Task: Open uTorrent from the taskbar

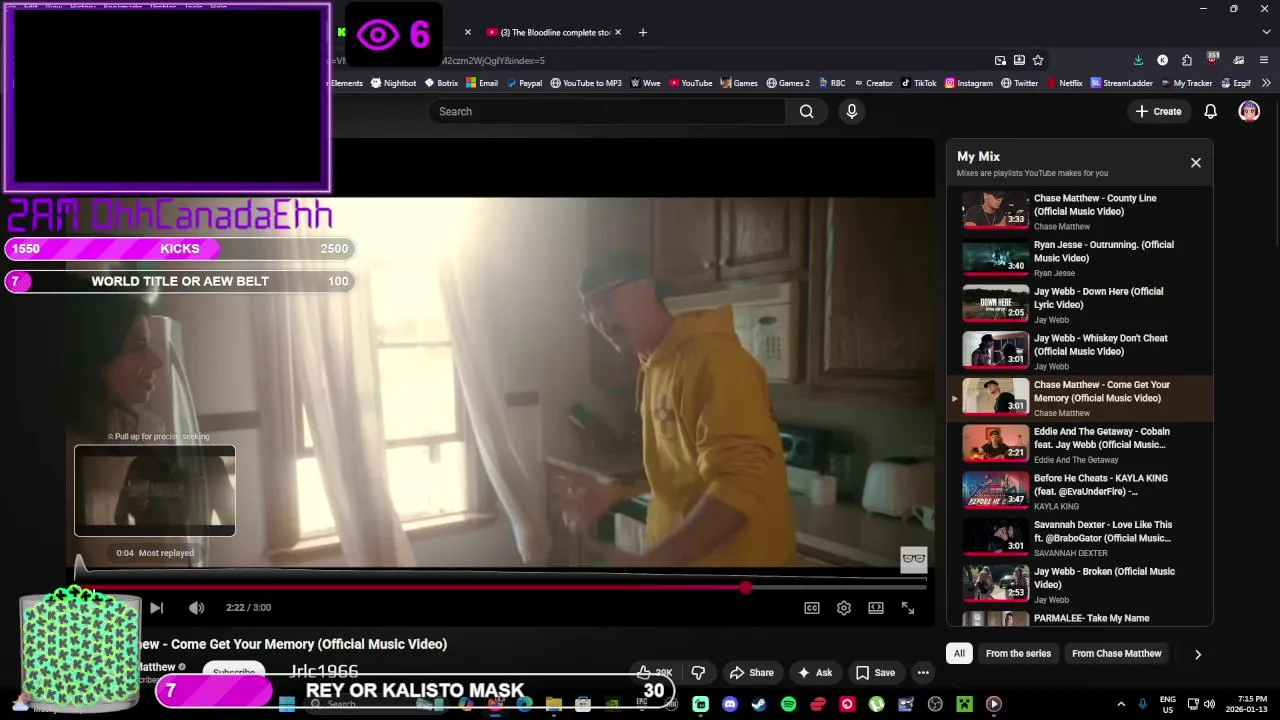Action: click(876, 705)
